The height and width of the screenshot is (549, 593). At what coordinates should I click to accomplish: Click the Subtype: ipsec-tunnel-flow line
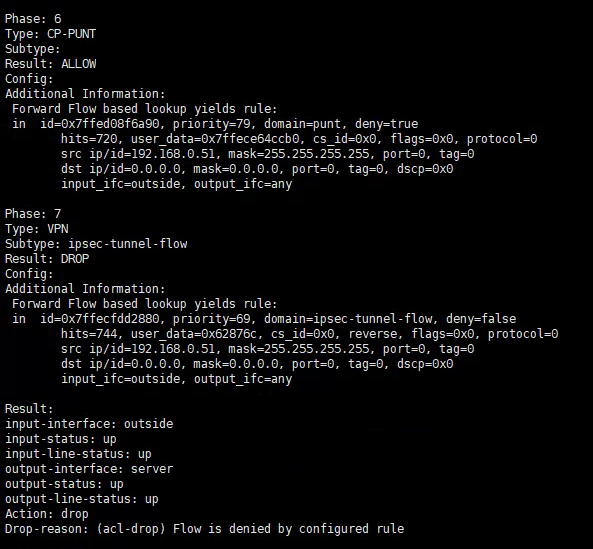pos(96,244)
